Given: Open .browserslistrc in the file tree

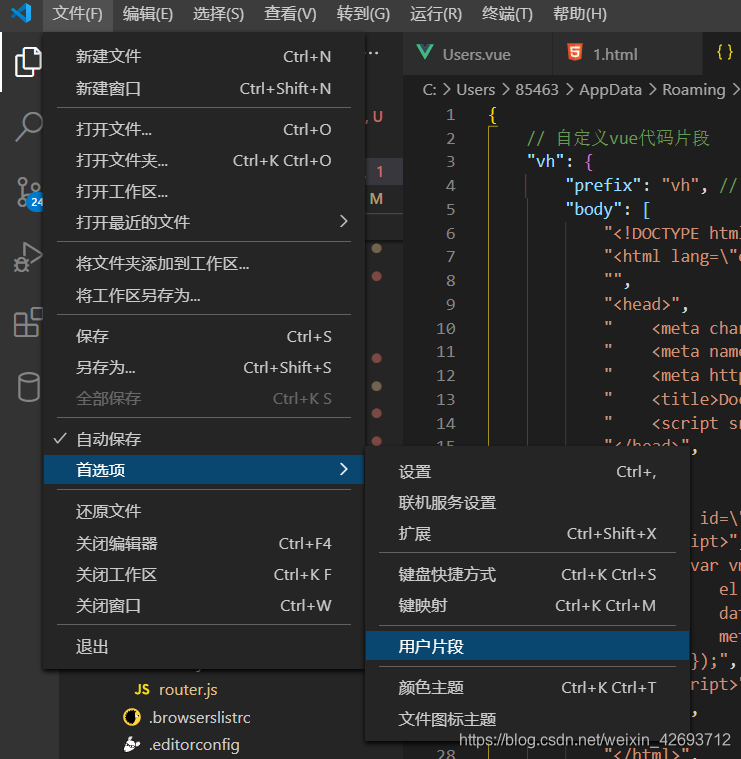Looking at the screenshot, I should [x=200, y=717].
